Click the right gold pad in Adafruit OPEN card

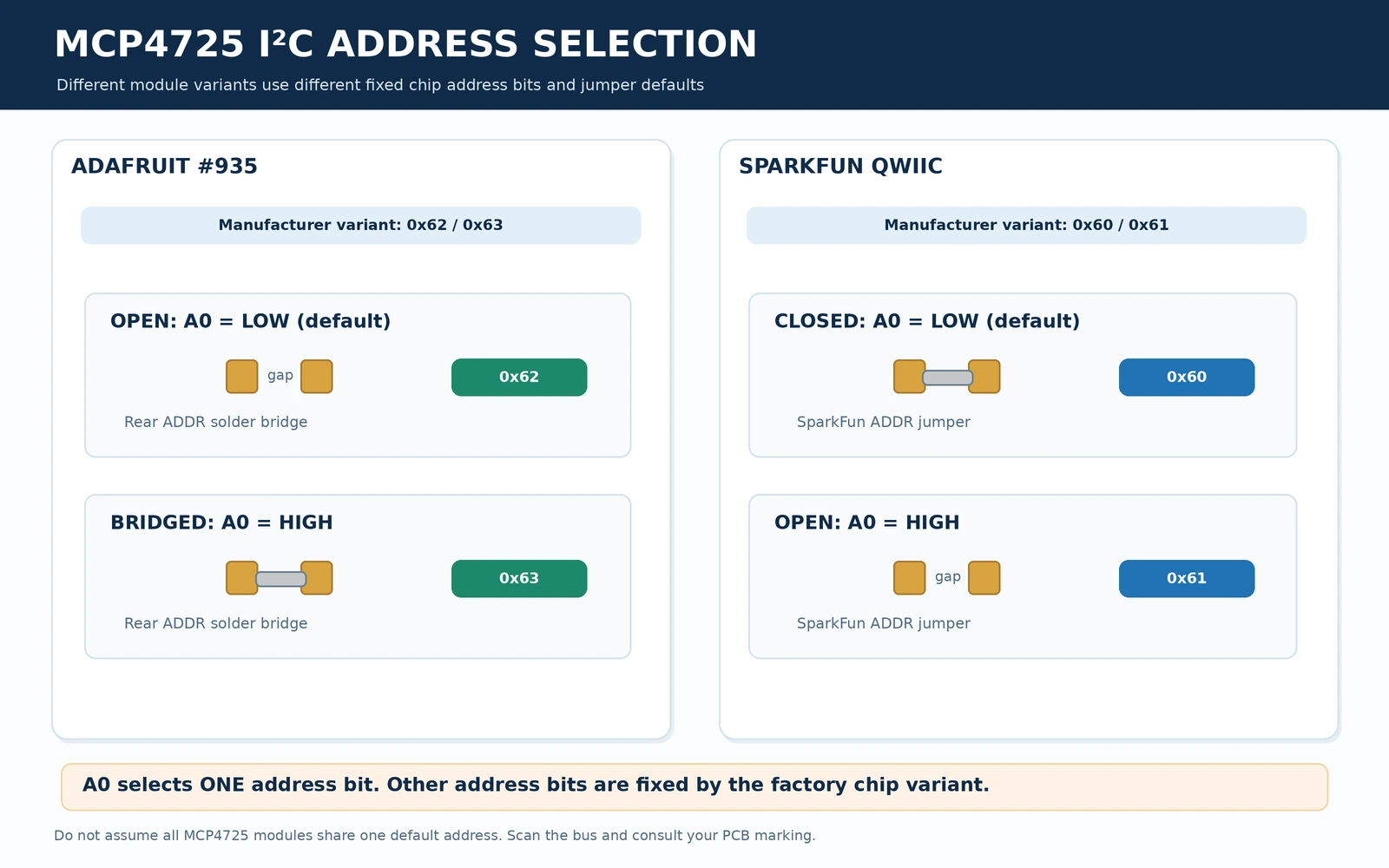(x=317, y=377)
